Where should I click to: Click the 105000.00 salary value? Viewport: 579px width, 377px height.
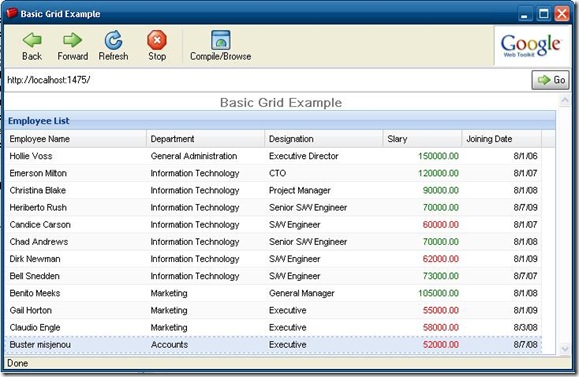[438, 293]
